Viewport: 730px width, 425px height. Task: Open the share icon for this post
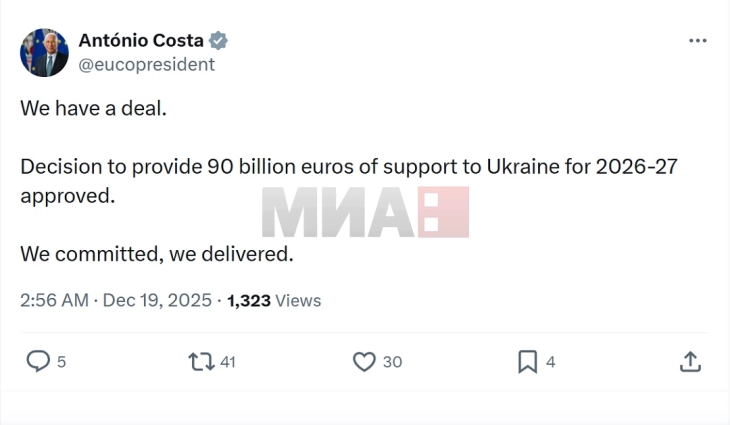click(690, 361)
